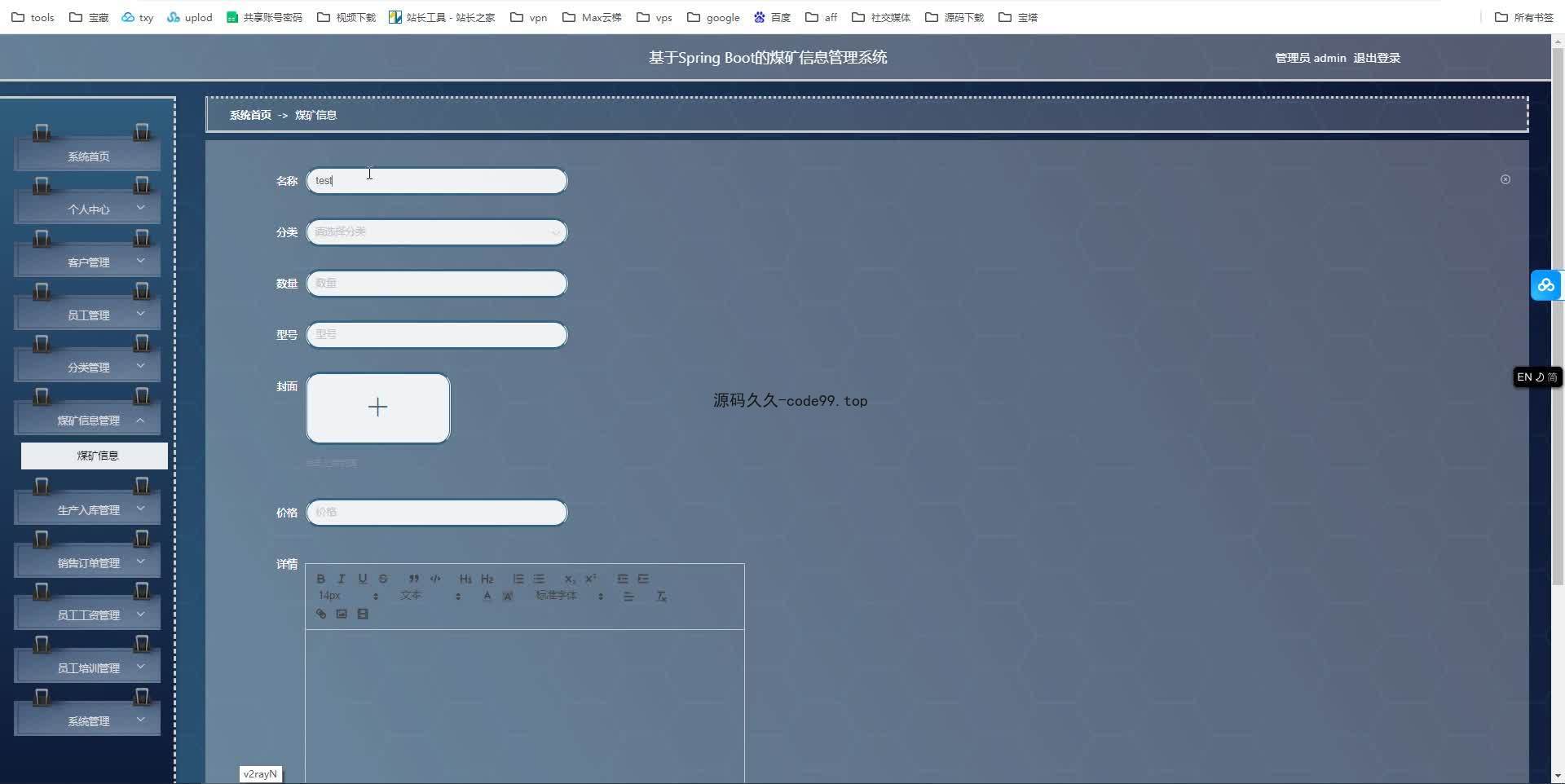The width and height of the screenshot is (1565, 784).
Task: Expand the 生产入库管理 sidebar menu
Action: pos(87,510)
